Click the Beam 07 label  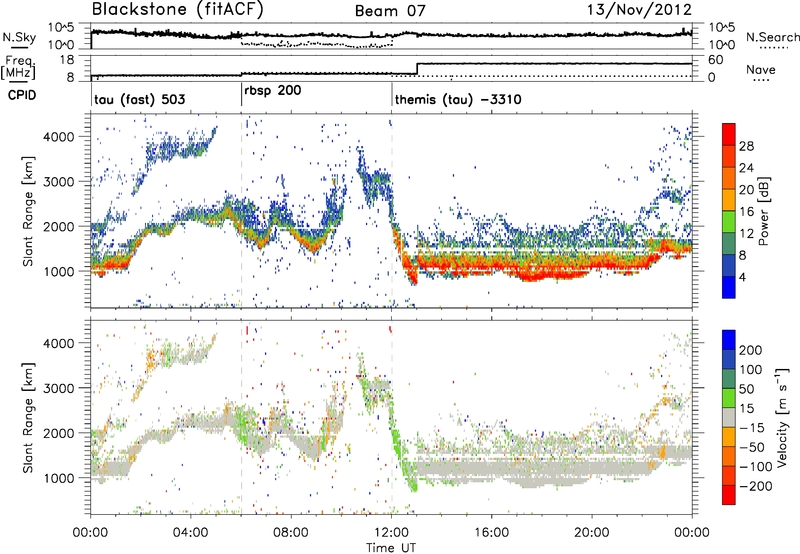pyautogui.click(x=390, y=11)
